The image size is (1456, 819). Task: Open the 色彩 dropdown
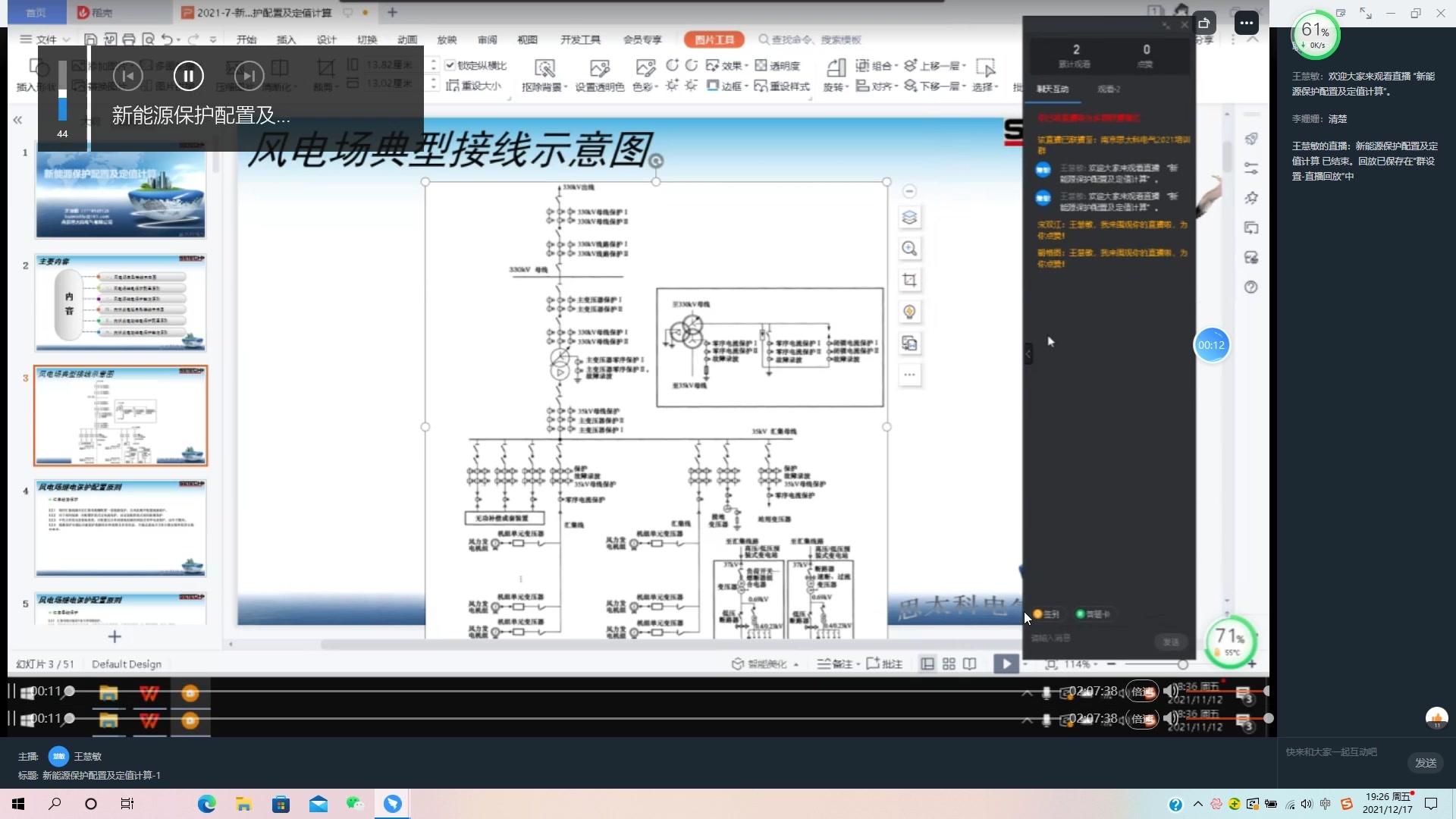[645, 76]
